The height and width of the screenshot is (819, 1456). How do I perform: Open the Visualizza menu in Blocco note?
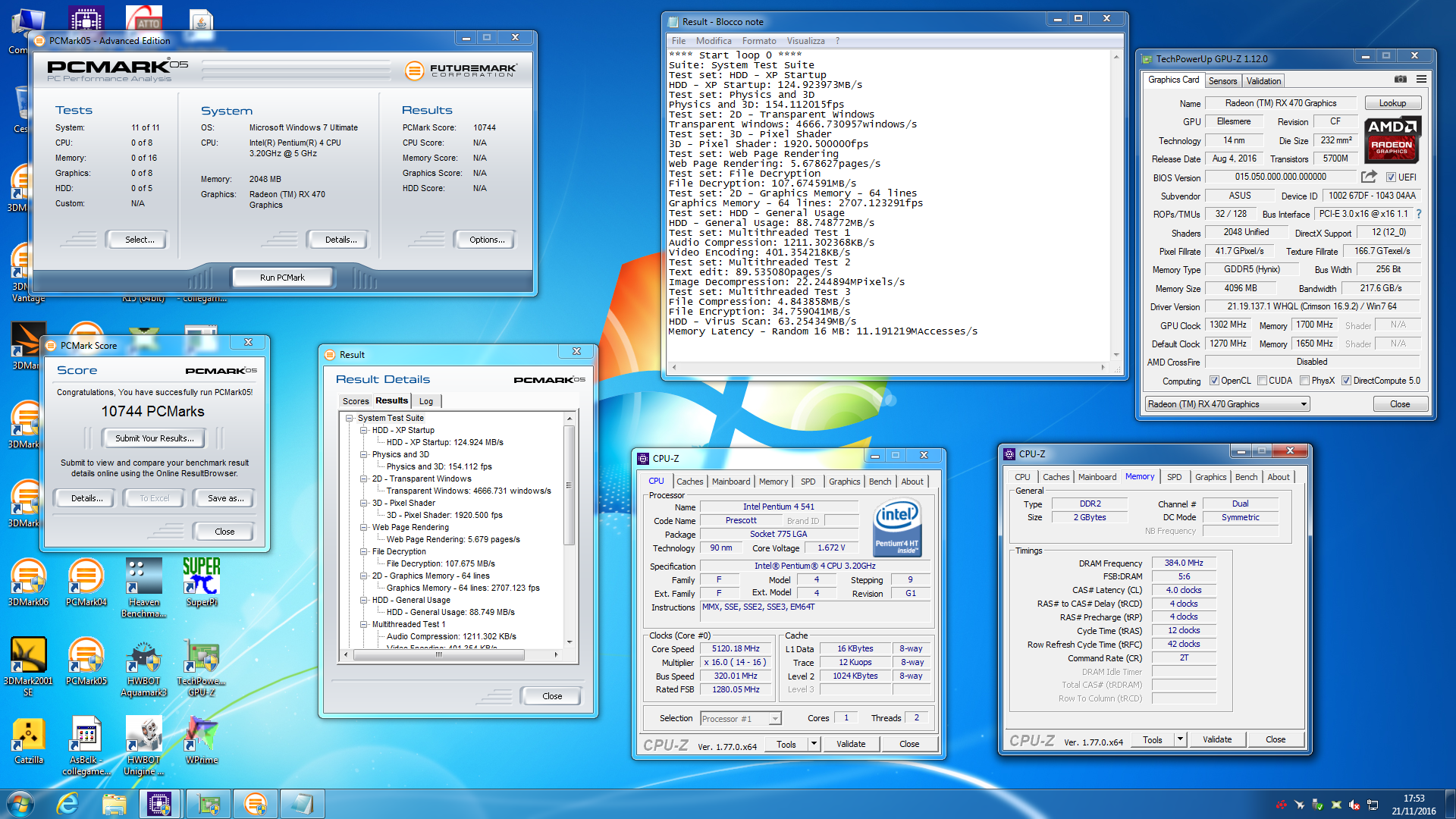pos(805,41)
